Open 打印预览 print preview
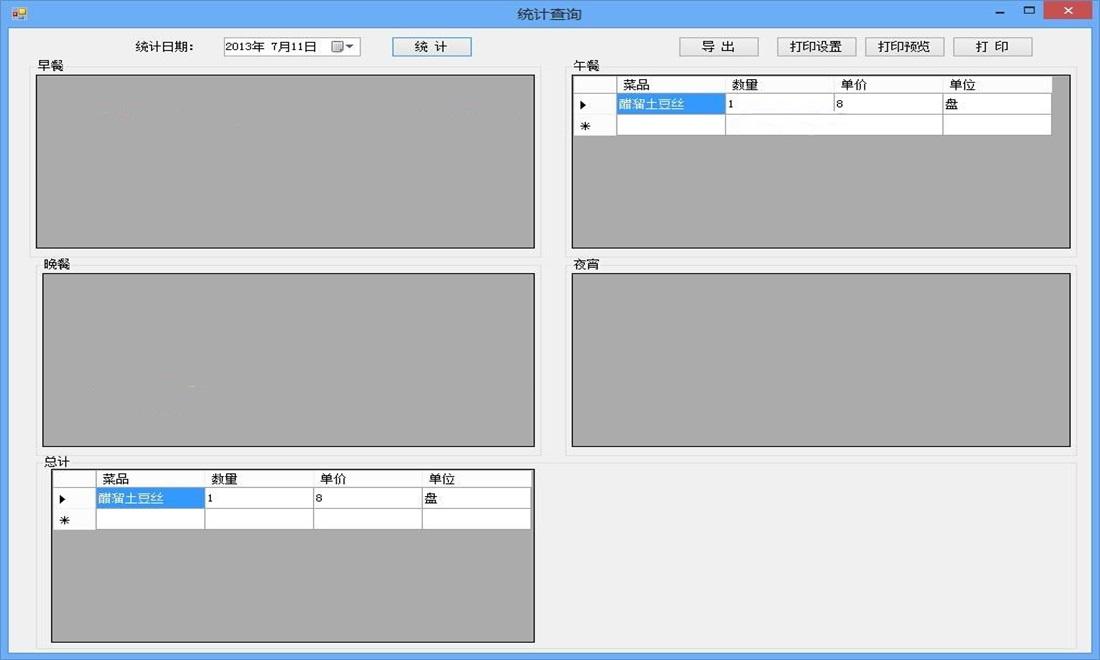The height and width of the screenshot is (660, 1100). click(x=904, y=47)
